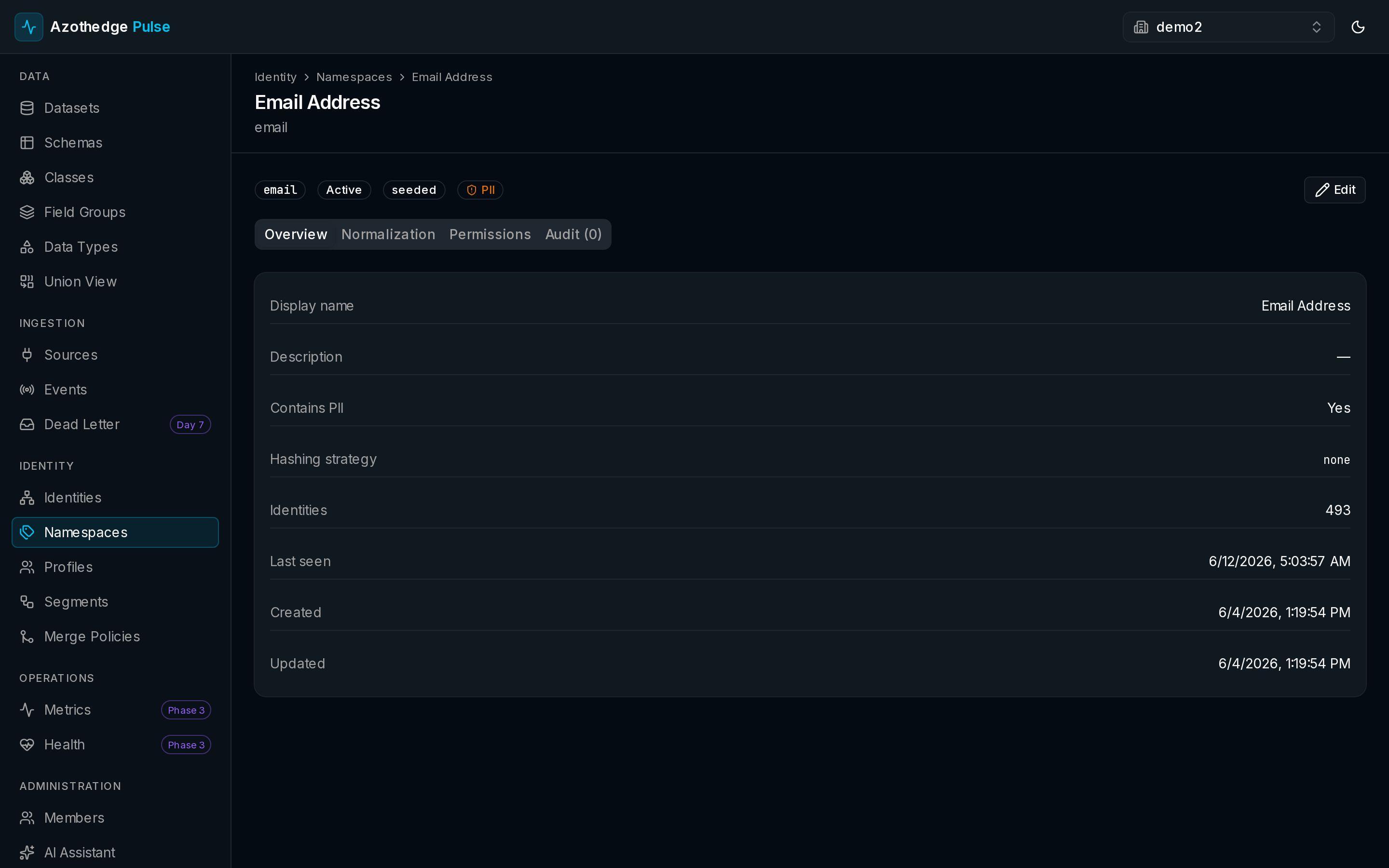Click the Namespaces tag icon
The height and width of the screenshot is (868, 1389).
(x=27, y=532)
